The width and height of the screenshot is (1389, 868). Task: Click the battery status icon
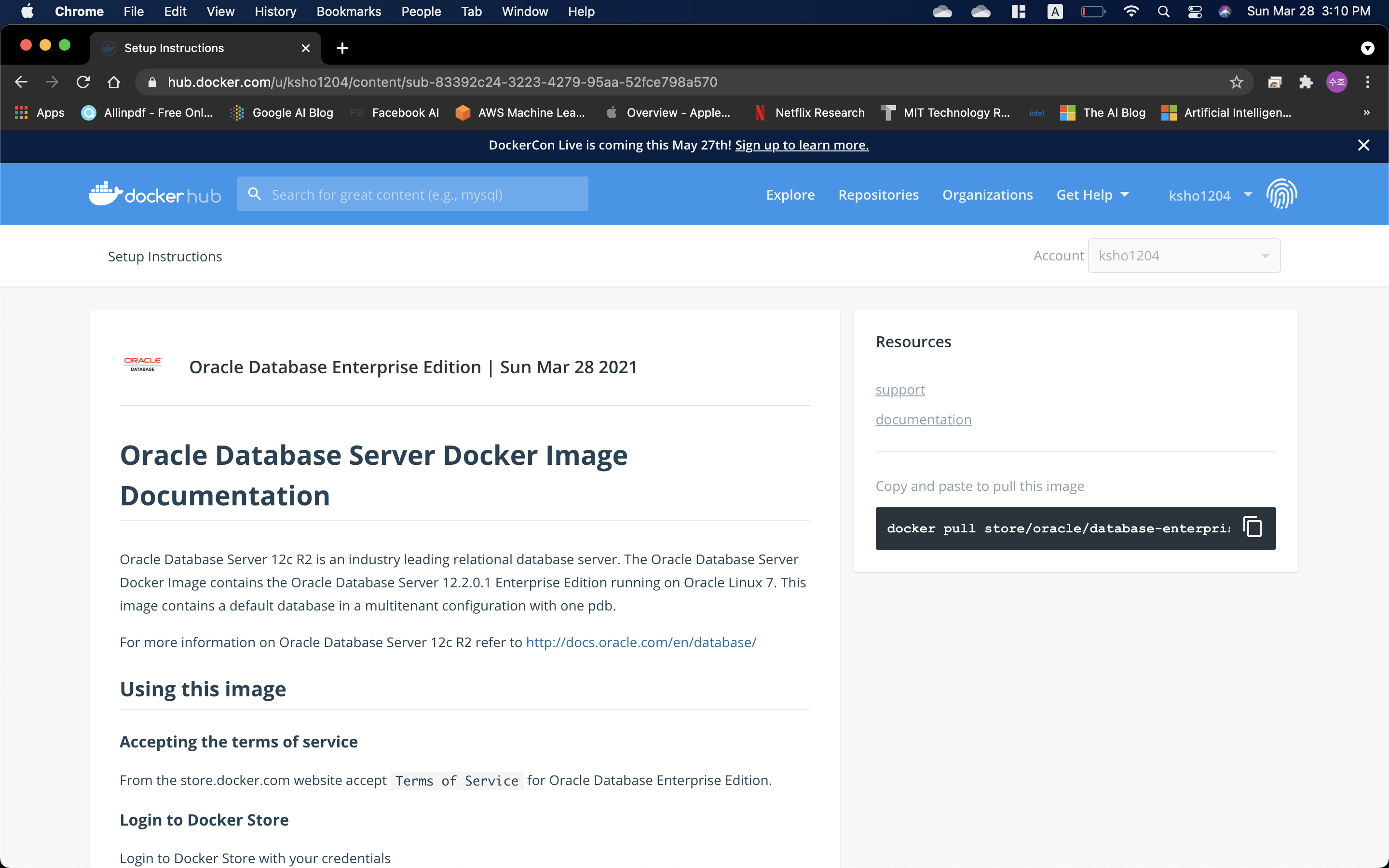[1093, 11]
